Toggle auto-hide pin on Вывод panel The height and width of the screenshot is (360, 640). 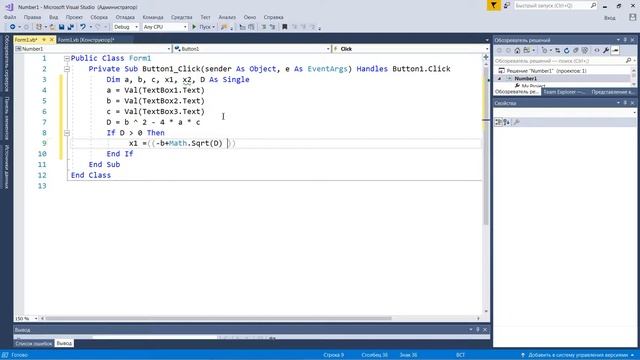point(478,329)
